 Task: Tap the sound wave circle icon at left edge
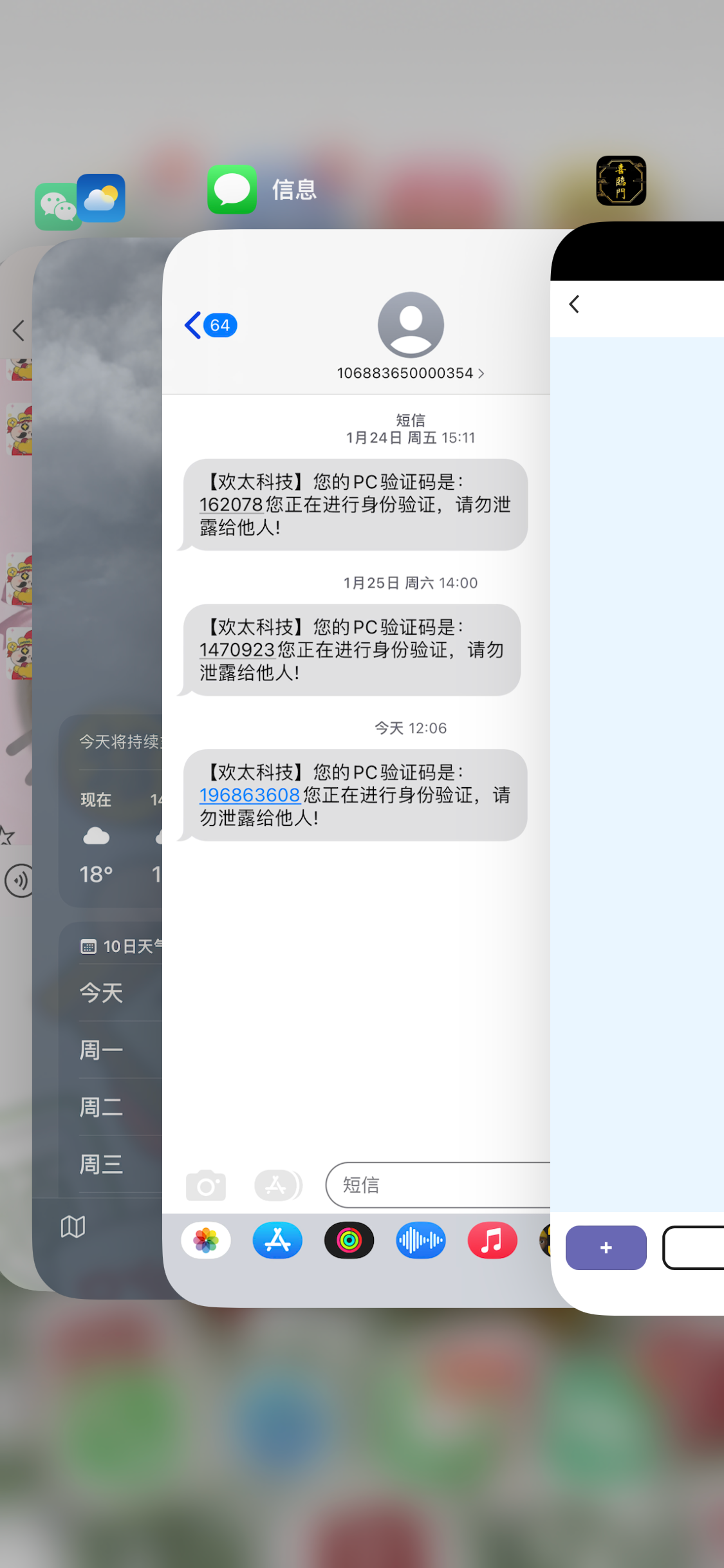tap(19, 881)
